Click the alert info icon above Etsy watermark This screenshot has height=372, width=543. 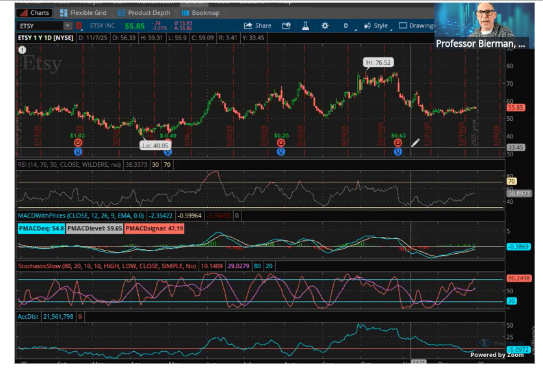pos(23,50)
